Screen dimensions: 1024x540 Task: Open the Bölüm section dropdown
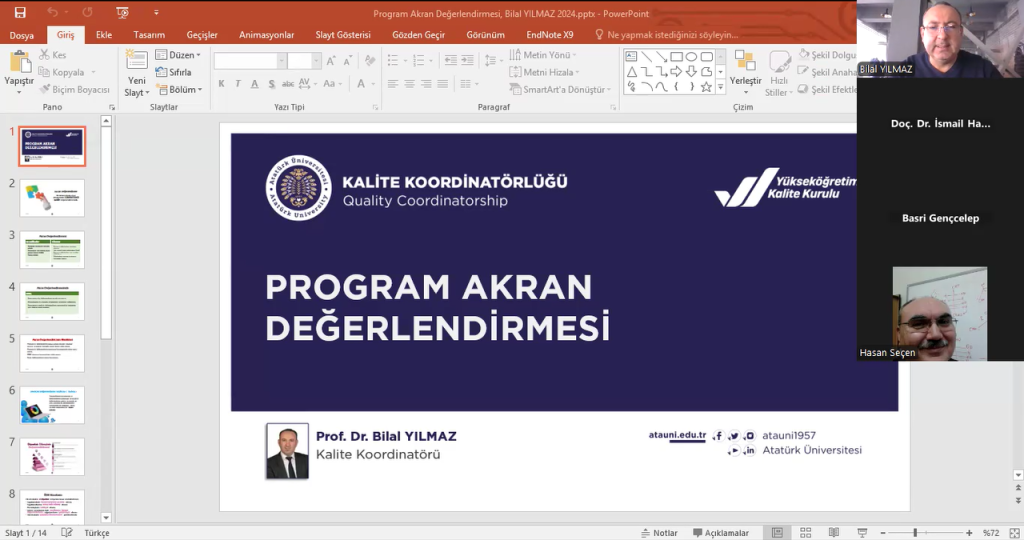pos(179,89)
